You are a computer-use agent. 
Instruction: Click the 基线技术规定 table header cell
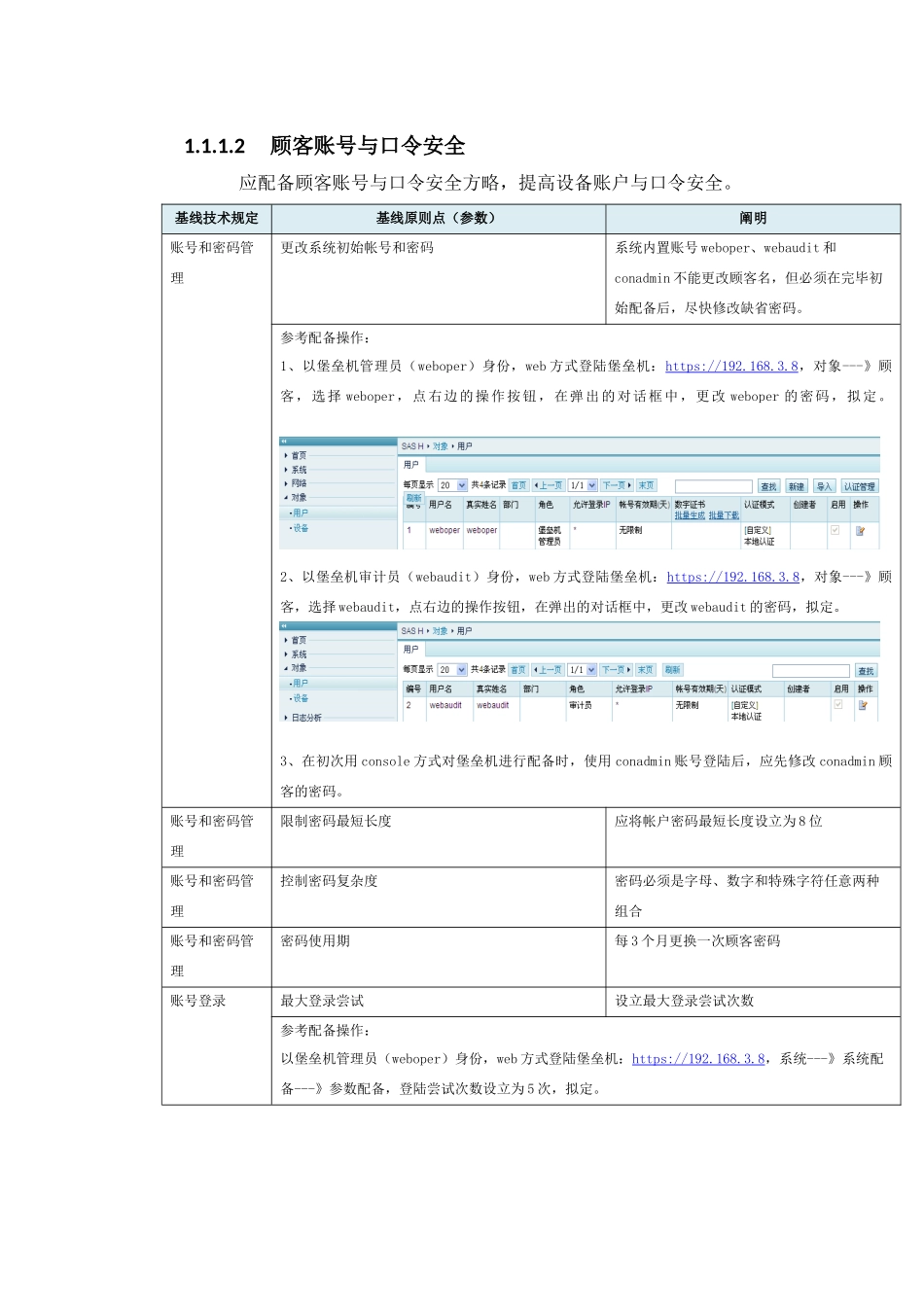pos(217,218)
